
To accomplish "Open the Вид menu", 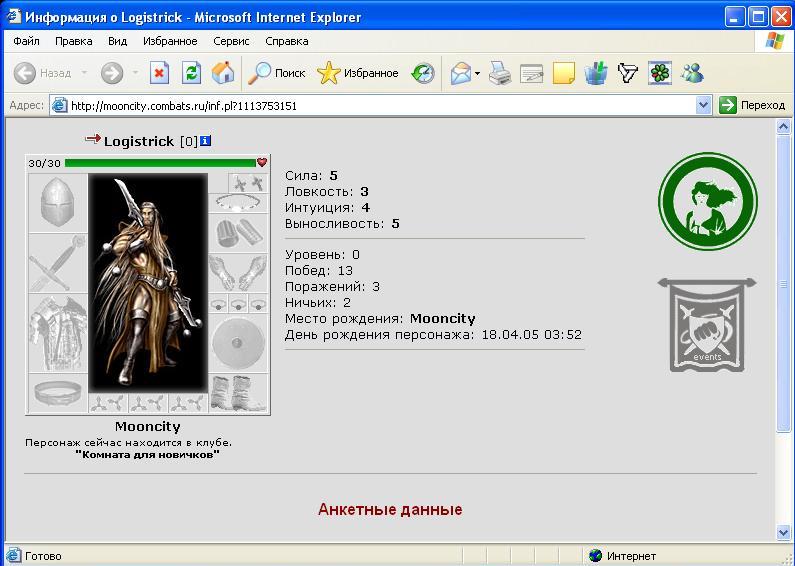I will point(117,41).
